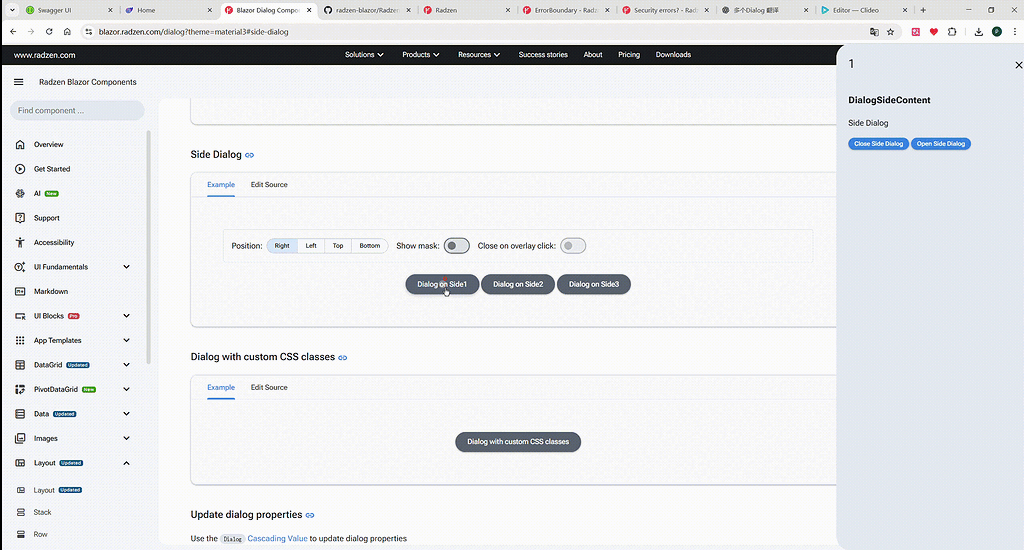The width and height of the screenshot is (1024, 550).
Task: Click the Side Dialog anchor link icon
Action: tap(249, 155)
